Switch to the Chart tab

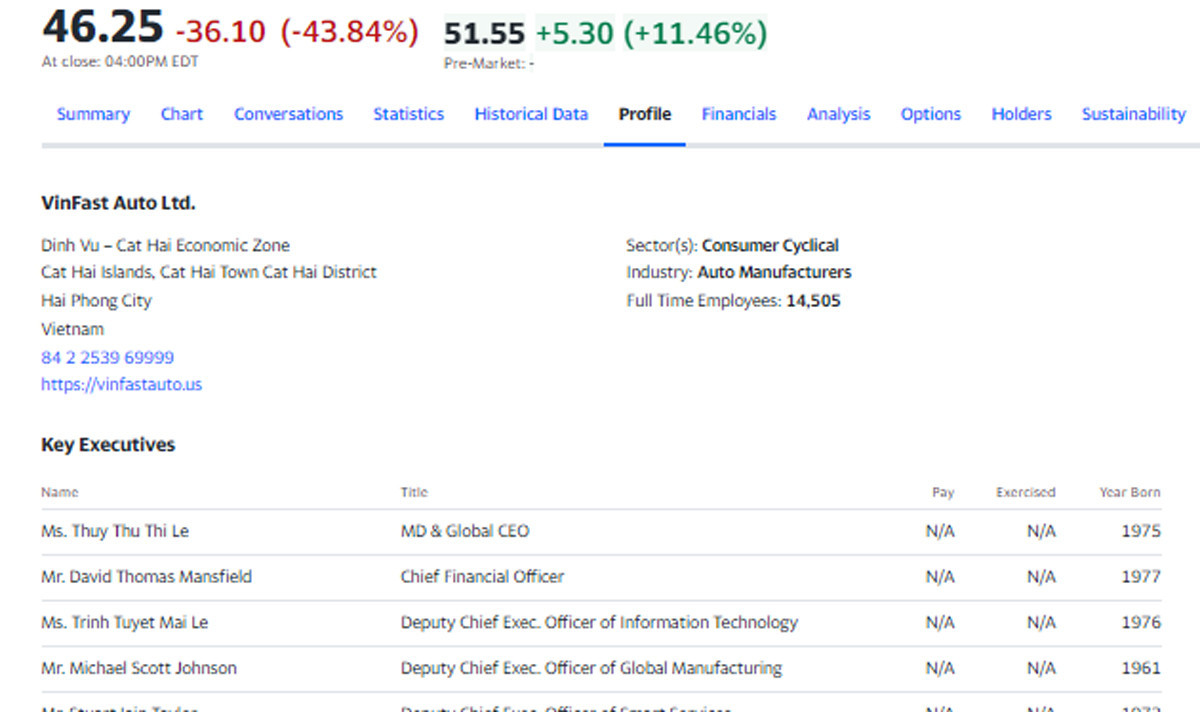[x=181, y=114]
